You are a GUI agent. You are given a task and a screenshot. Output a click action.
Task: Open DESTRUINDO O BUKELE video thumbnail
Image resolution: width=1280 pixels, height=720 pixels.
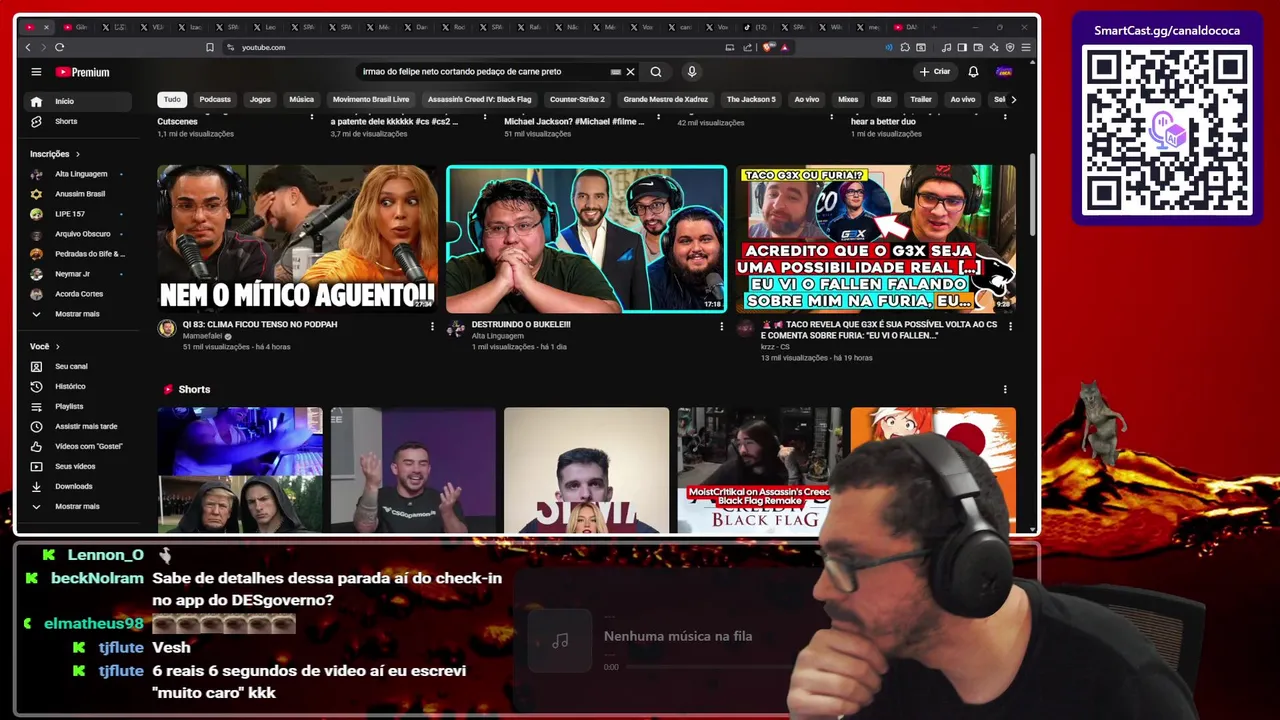pyautogui.click(x=586, y=239)
